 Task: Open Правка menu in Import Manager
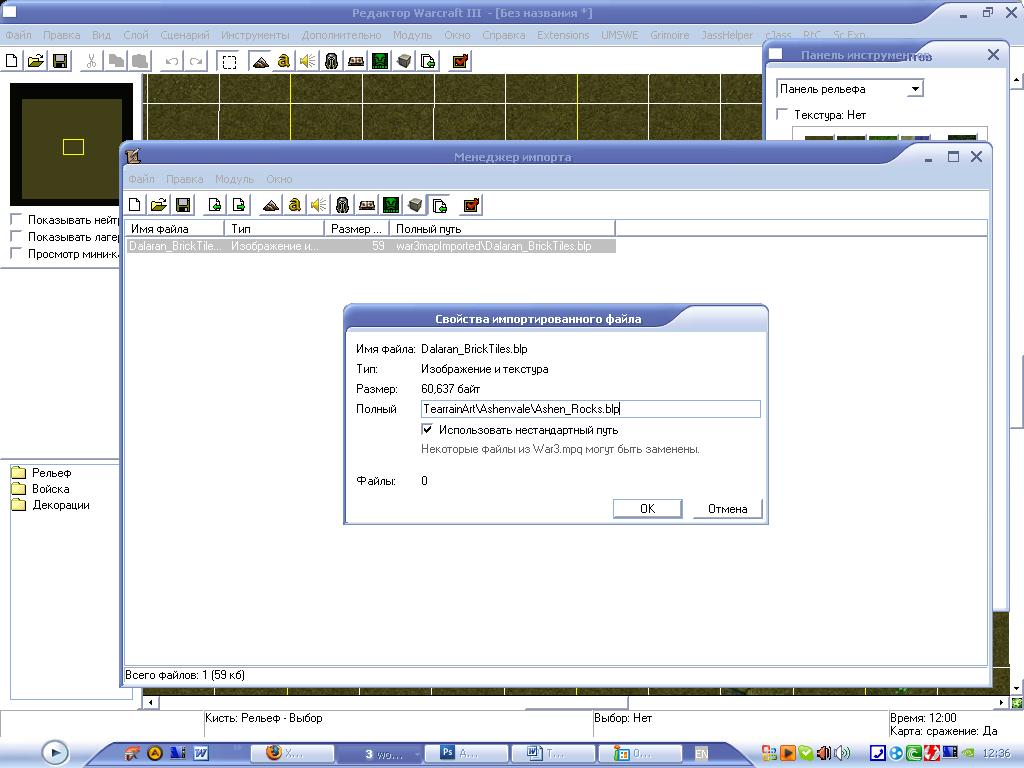[x=184, y=179]
